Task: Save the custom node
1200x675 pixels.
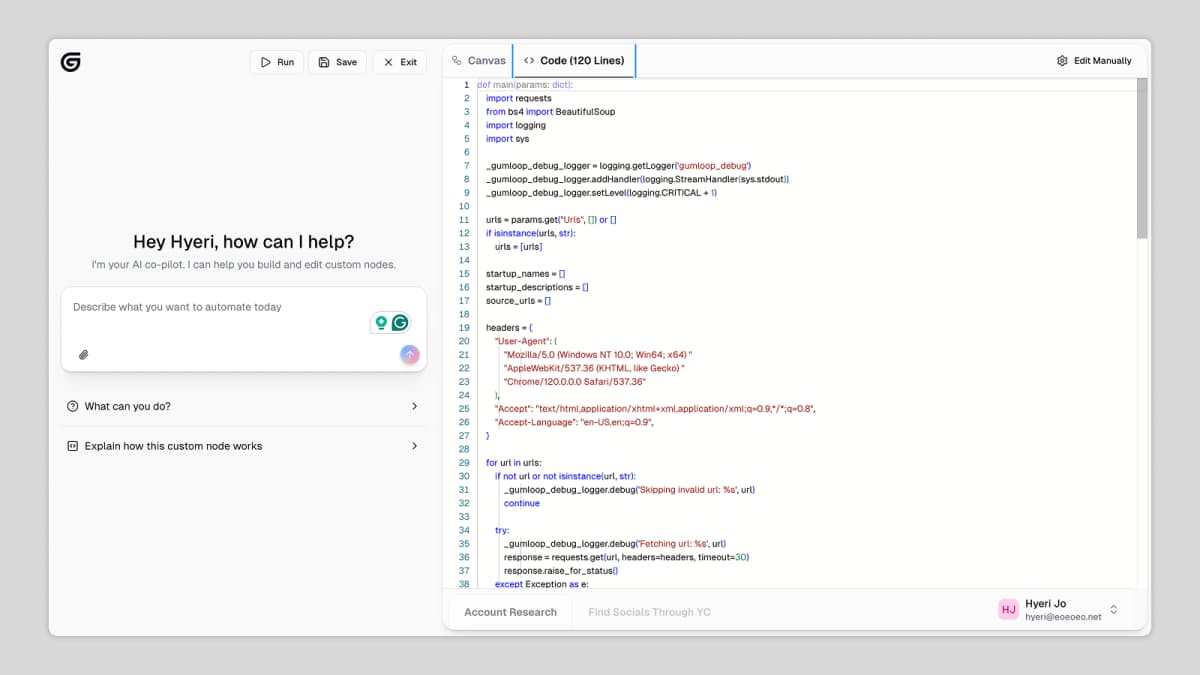Action: click(x=338, y=62)
